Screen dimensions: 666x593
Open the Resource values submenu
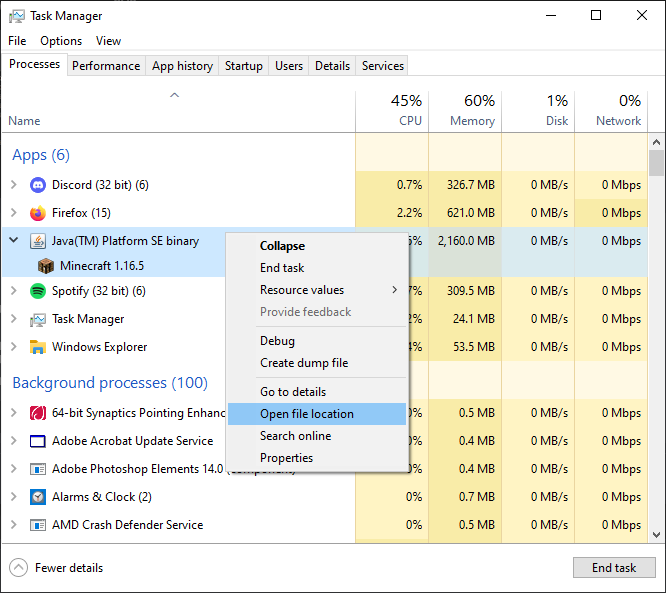pos(317,290)
